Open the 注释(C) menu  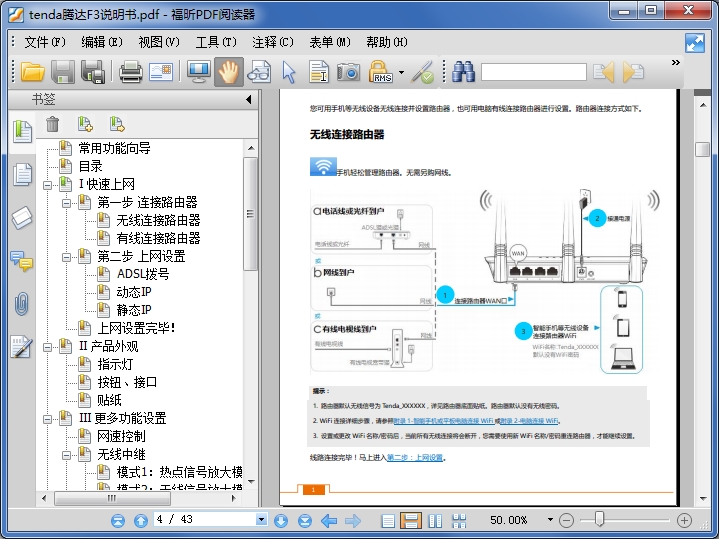point(273,42)
